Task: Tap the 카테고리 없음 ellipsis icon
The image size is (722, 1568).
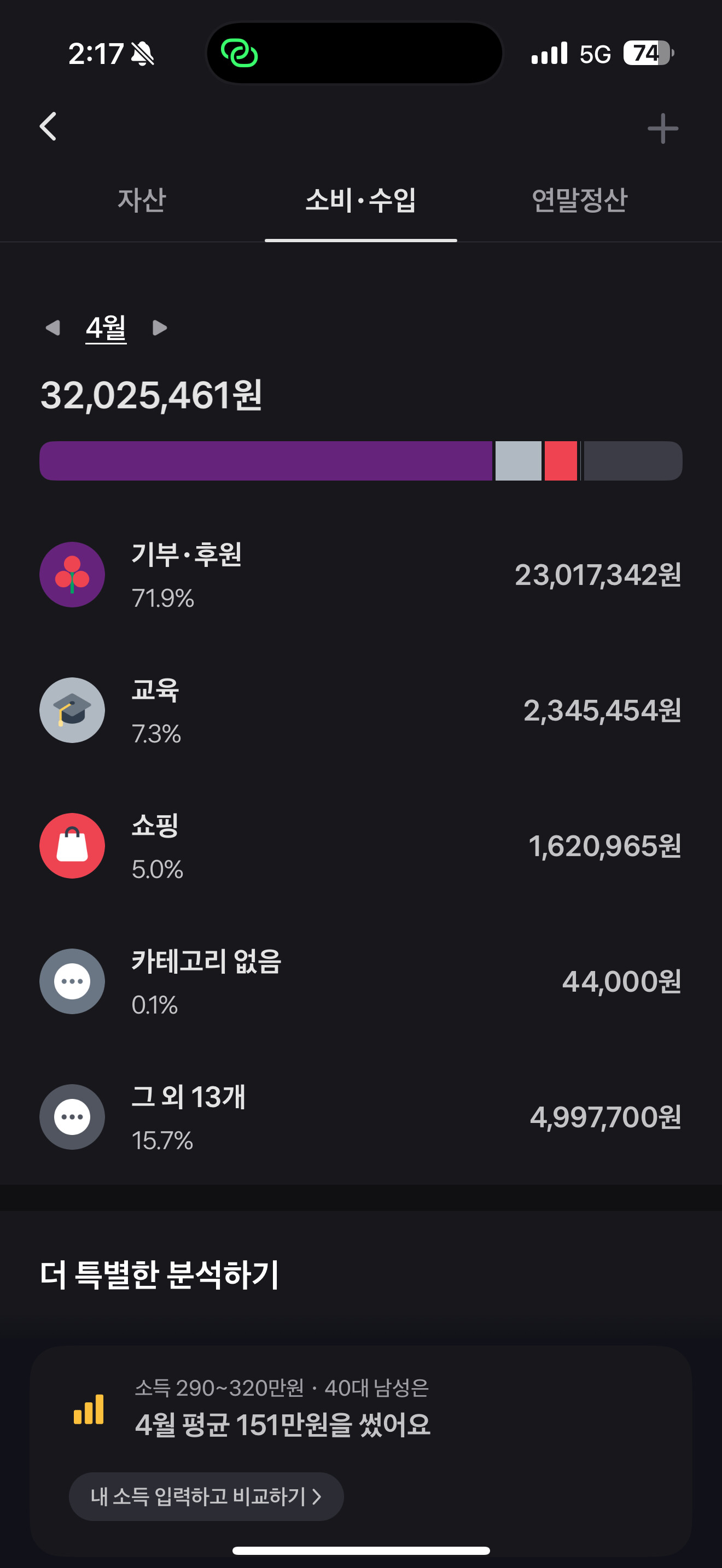Action: tap(72, 981)
